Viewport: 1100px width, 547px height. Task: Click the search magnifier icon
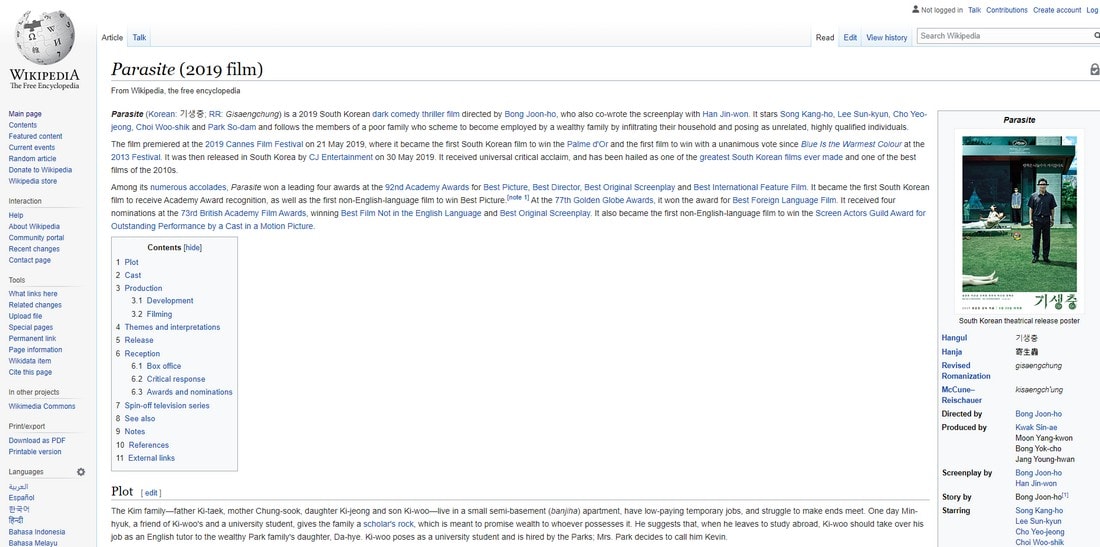coord(1096,36)
